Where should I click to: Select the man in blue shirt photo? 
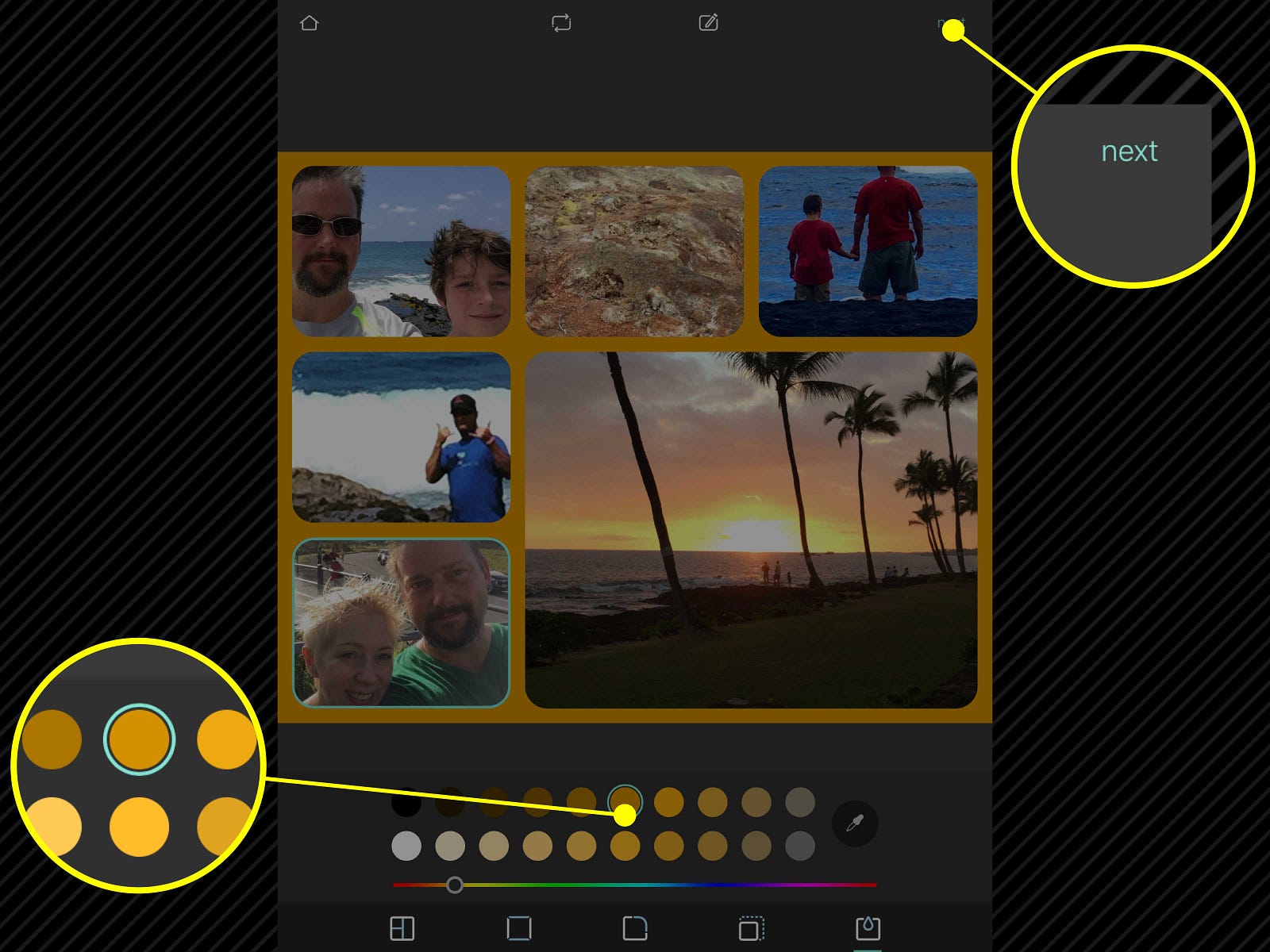tap(401, 437)
